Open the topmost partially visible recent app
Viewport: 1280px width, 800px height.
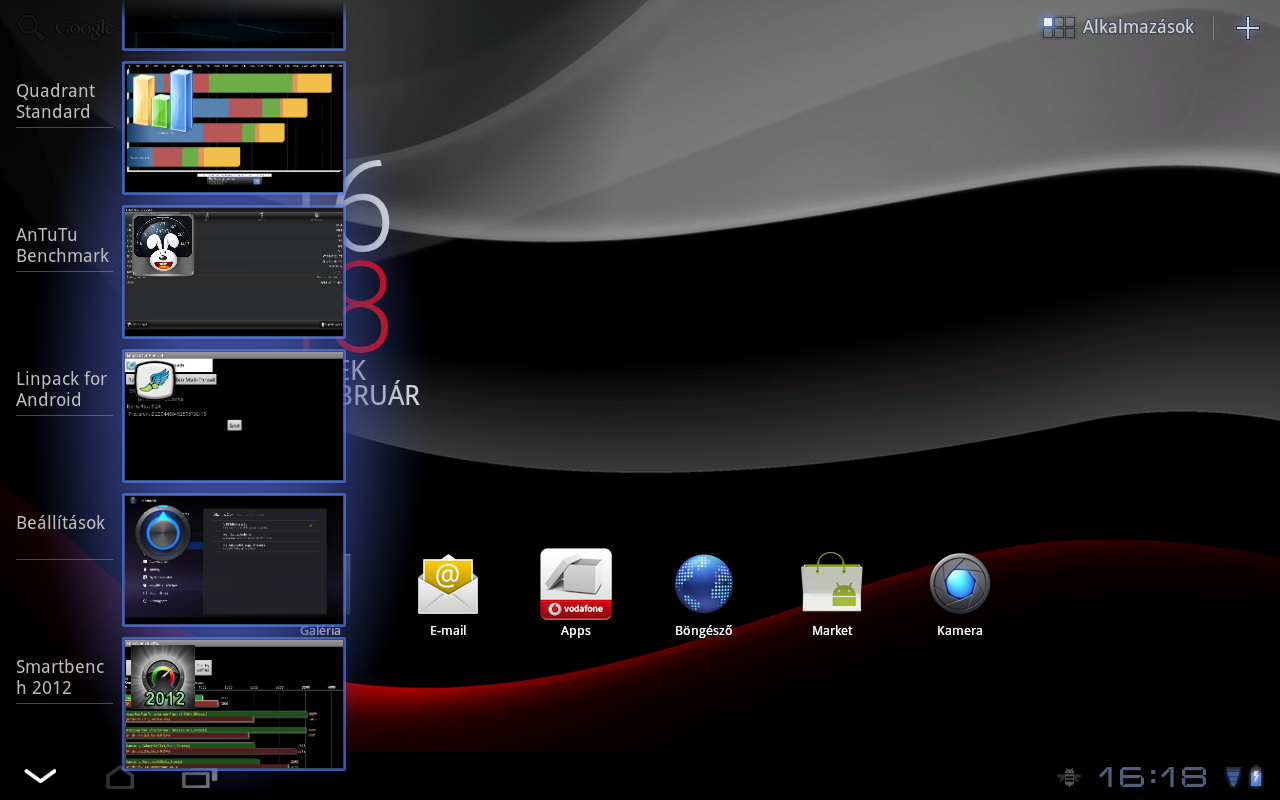(x=234, y=25)
